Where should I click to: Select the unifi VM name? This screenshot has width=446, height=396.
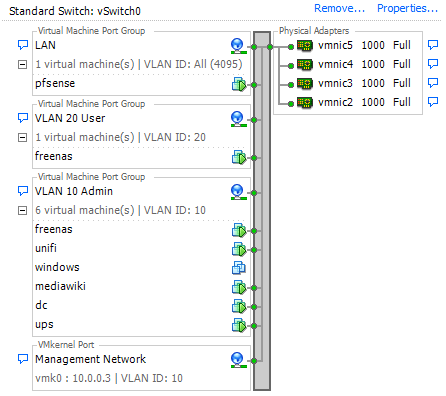pos(46,248)
